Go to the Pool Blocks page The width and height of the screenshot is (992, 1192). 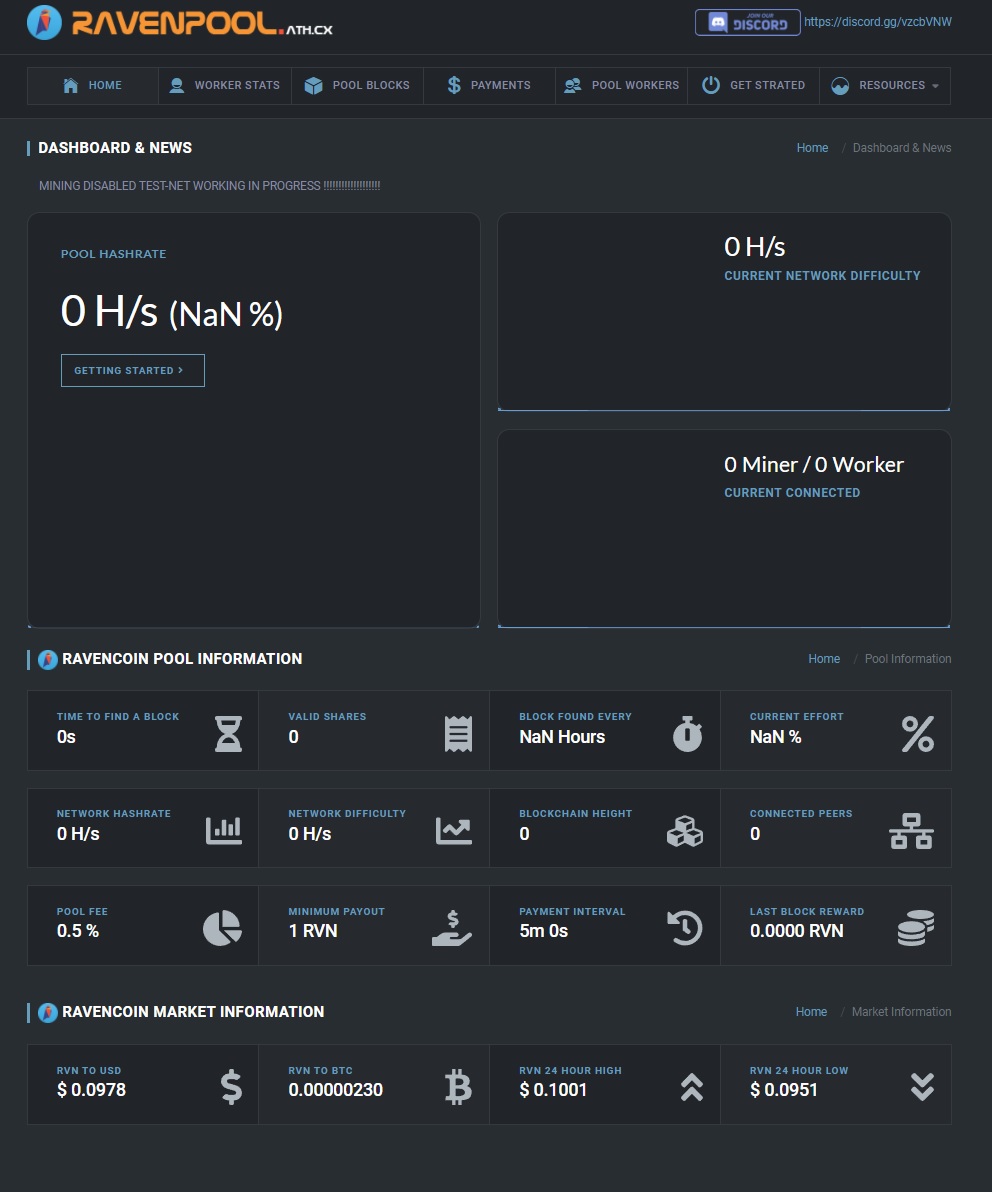(358, 86)
